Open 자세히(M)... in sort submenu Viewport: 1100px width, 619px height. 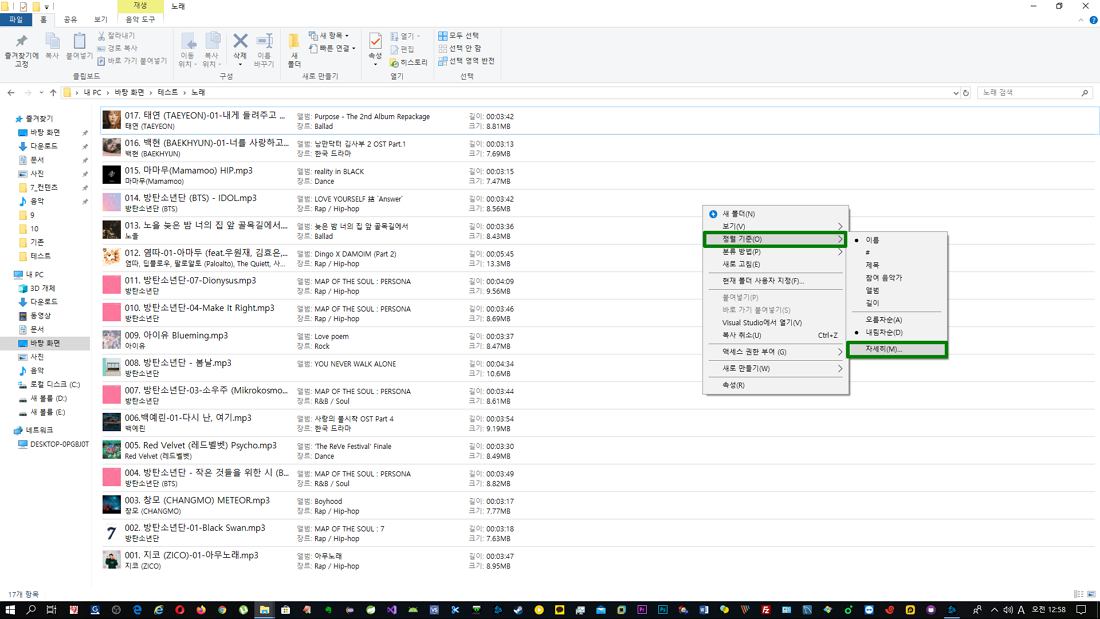(x=897, y=350)
